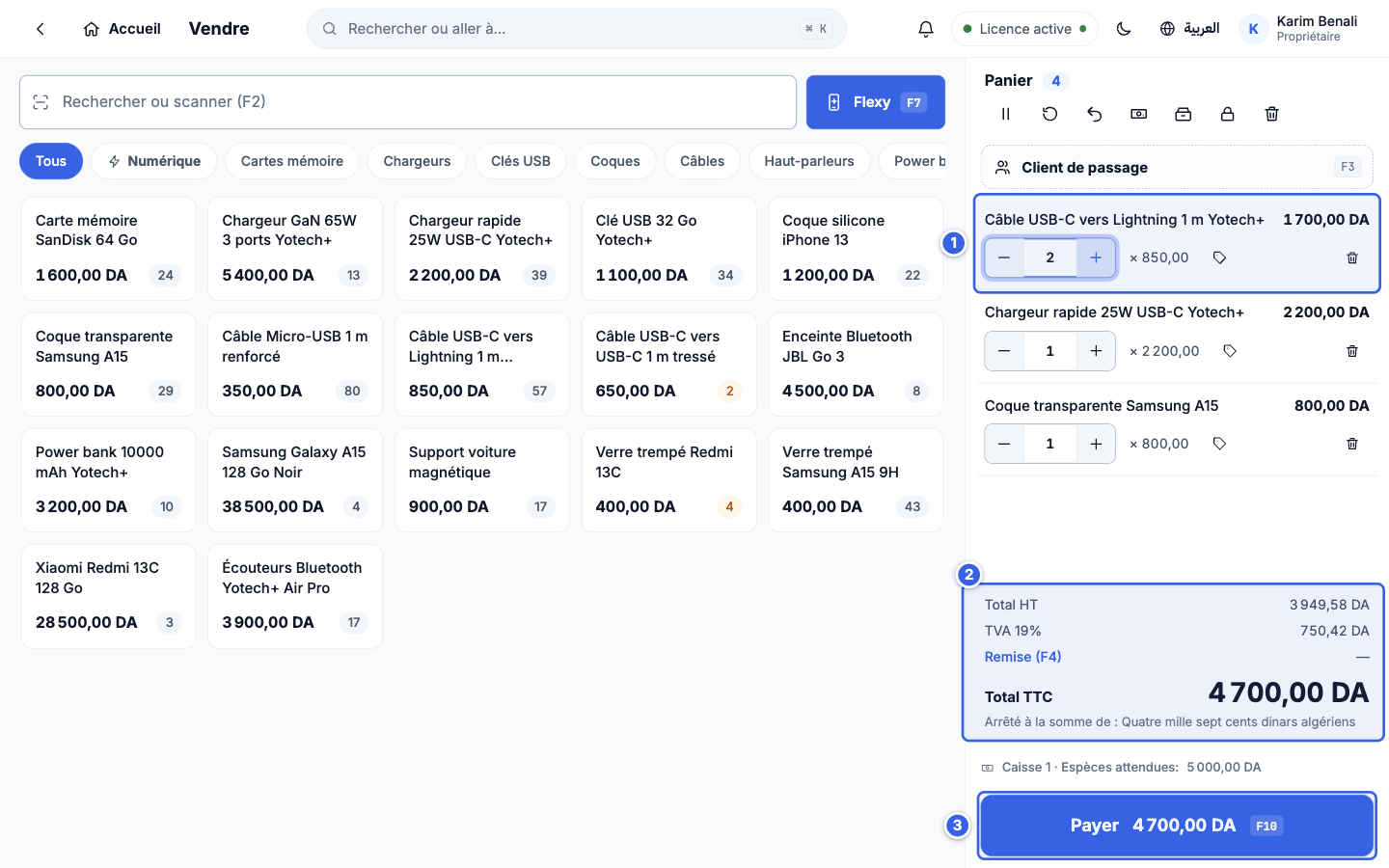The image size is (1389, 868).
Task: Switch language to العربية
Action: pyautogui.click(x=1189, y=29)
